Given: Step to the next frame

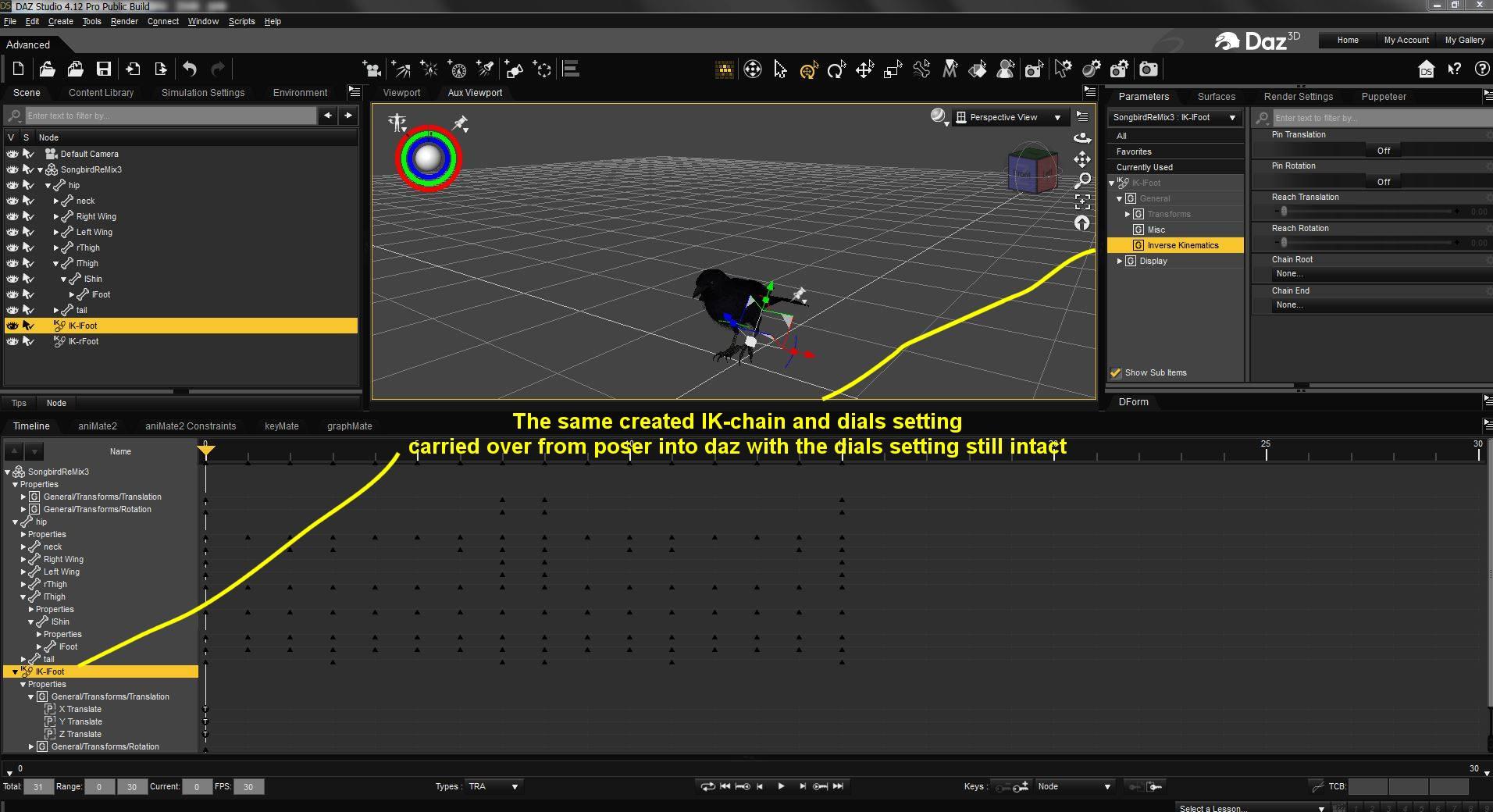Looking at the screenshot, I should [x=802, y=786].
